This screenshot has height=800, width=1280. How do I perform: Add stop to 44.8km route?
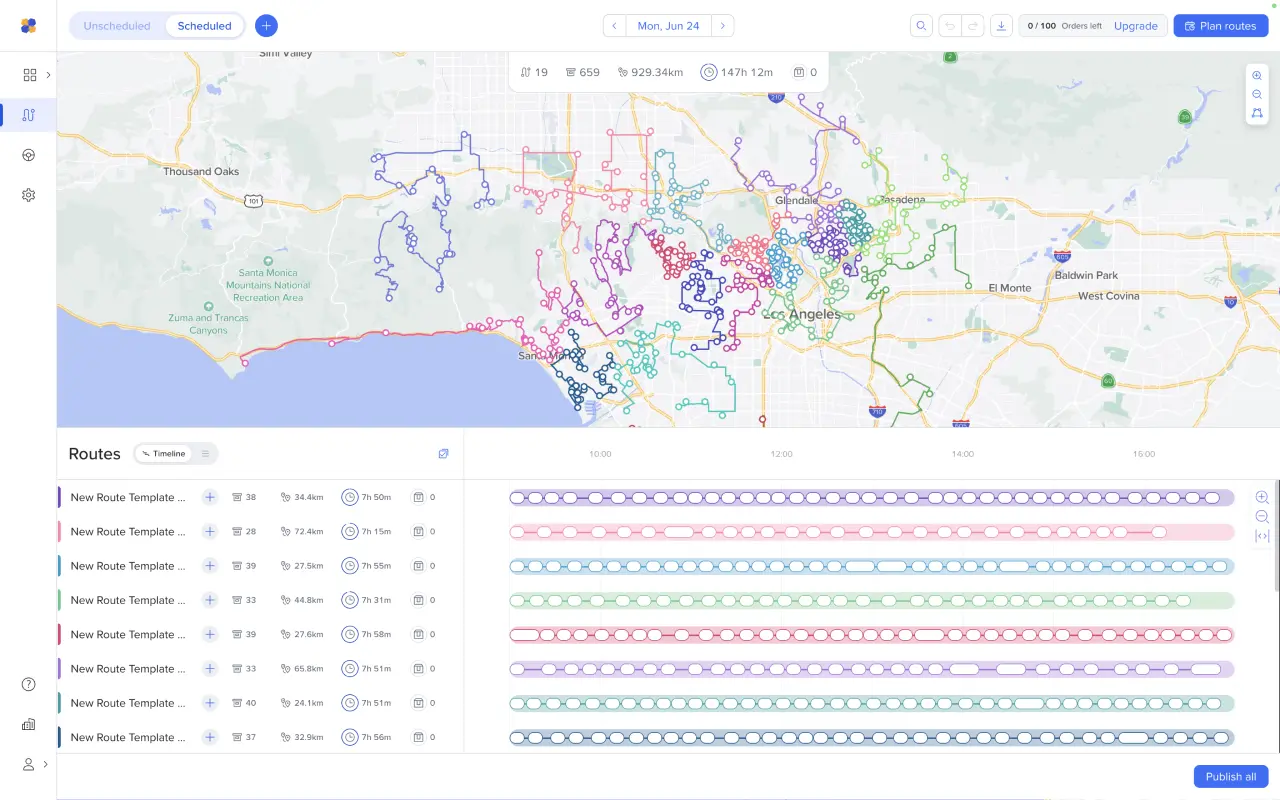tap(210, 600)
